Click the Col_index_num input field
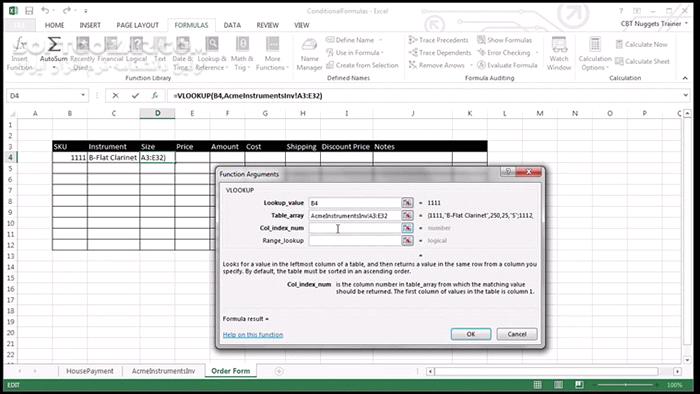700x394 pixels. tap(354, 228)
